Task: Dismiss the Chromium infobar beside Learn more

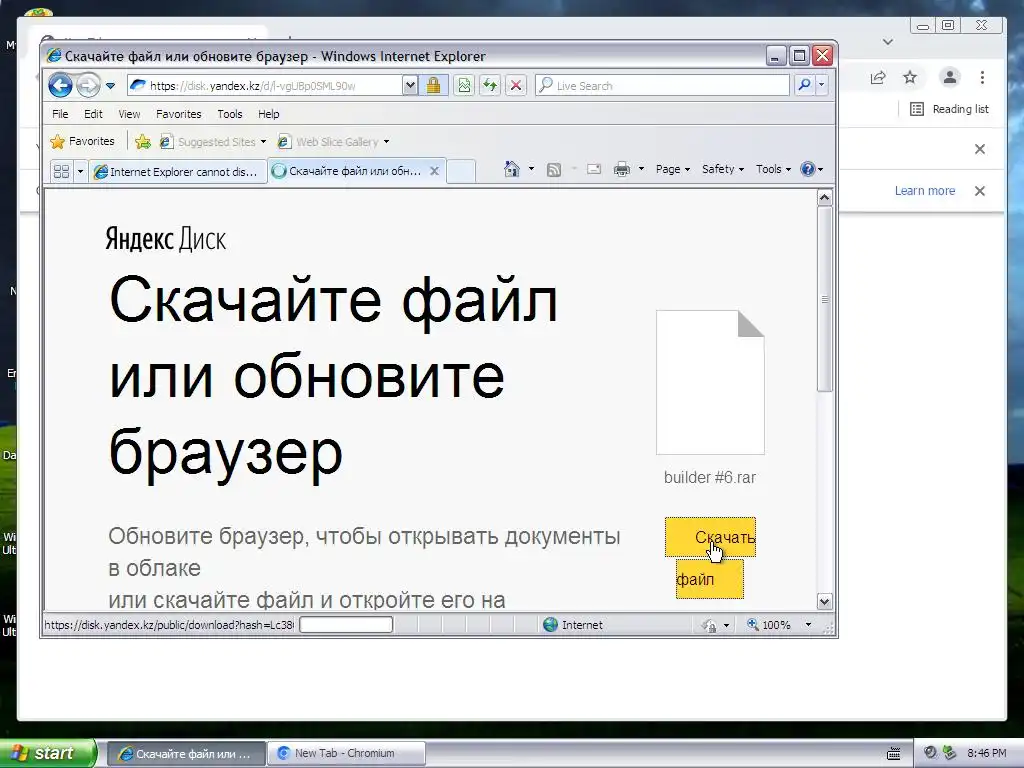Action: (980, 191)
